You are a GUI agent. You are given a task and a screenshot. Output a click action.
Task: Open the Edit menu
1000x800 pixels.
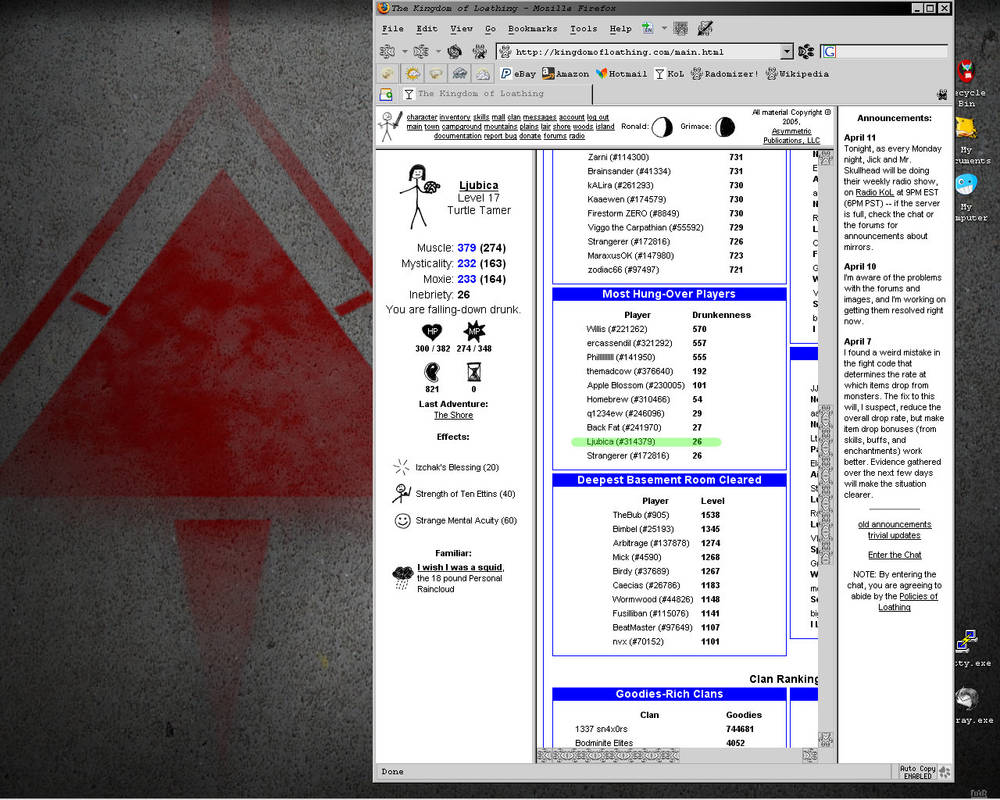427,29
